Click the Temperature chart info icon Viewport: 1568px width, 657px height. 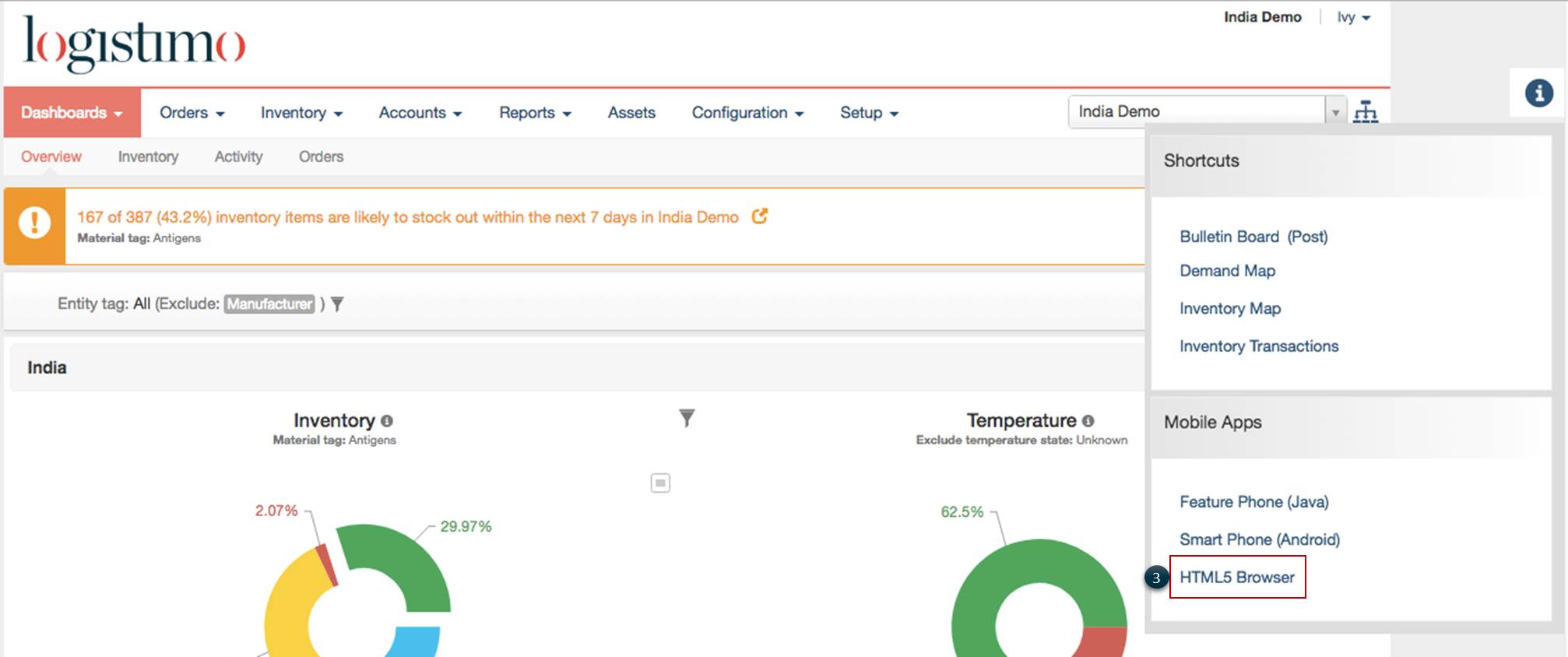tap(1088, 421)
